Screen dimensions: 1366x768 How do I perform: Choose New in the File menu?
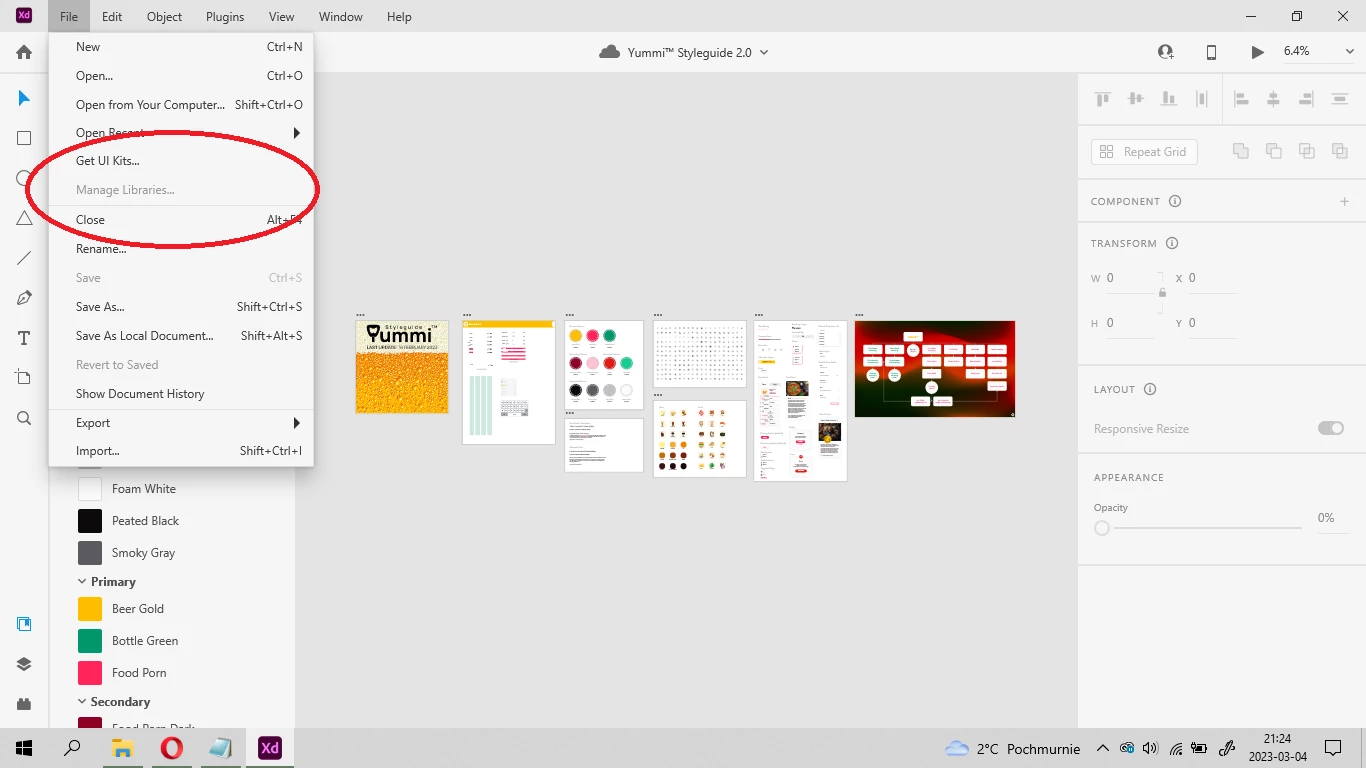pyautogui.click(x=181, y=47)
